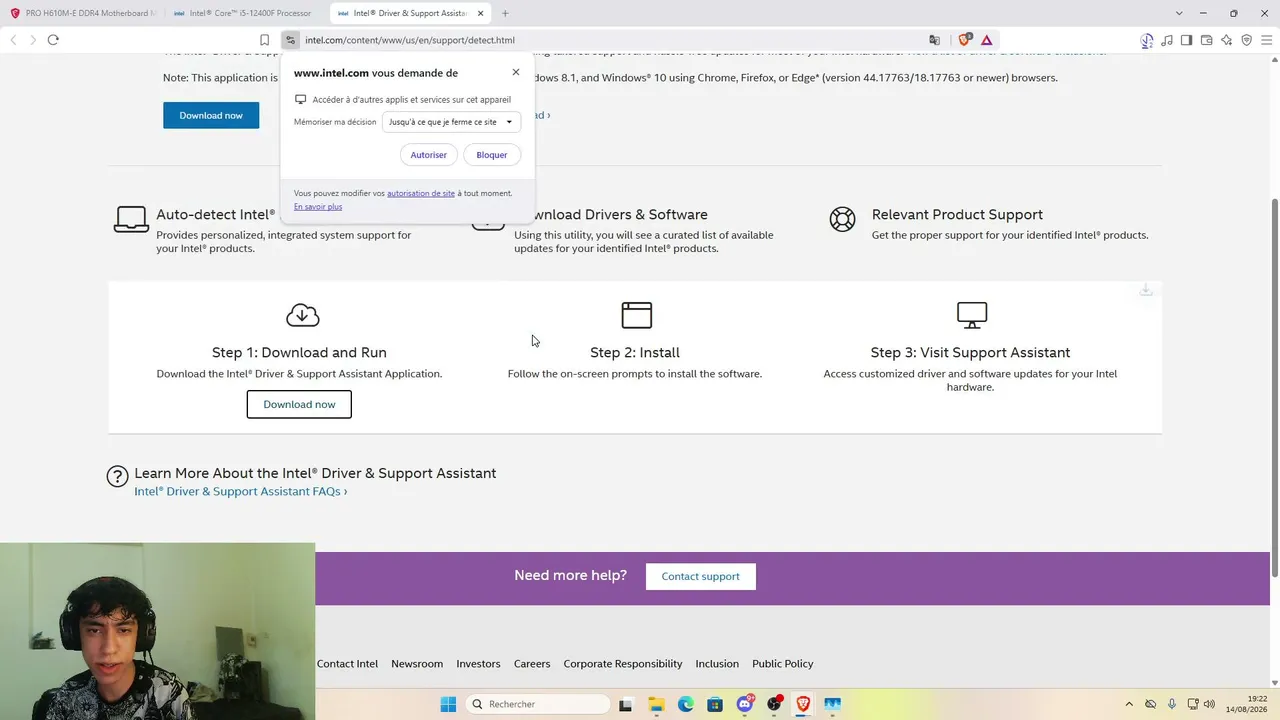Click the address bar URL field
The height and width of the screenshot is (720, 1280).
[x=610, y=40]
